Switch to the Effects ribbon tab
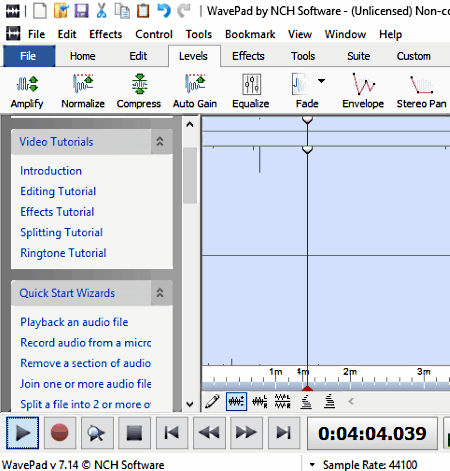Viewport: 450px width, 471px height. coord(248,56)
